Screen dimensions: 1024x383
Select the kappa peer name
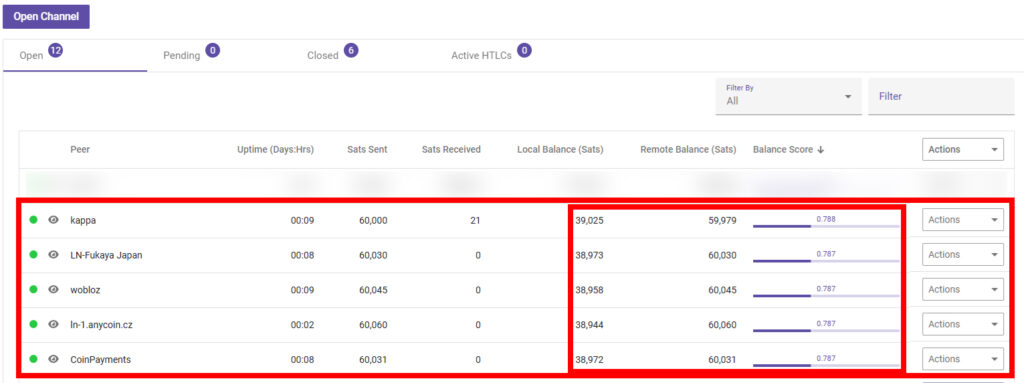pos(84,220)
